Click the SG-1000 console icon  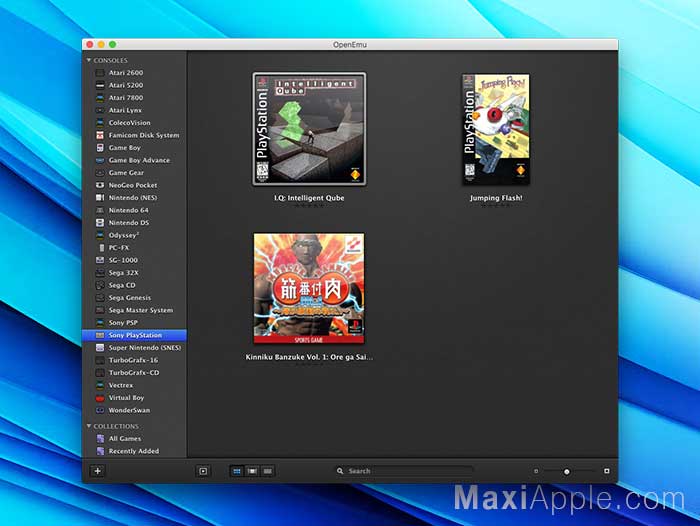point(100,260)
